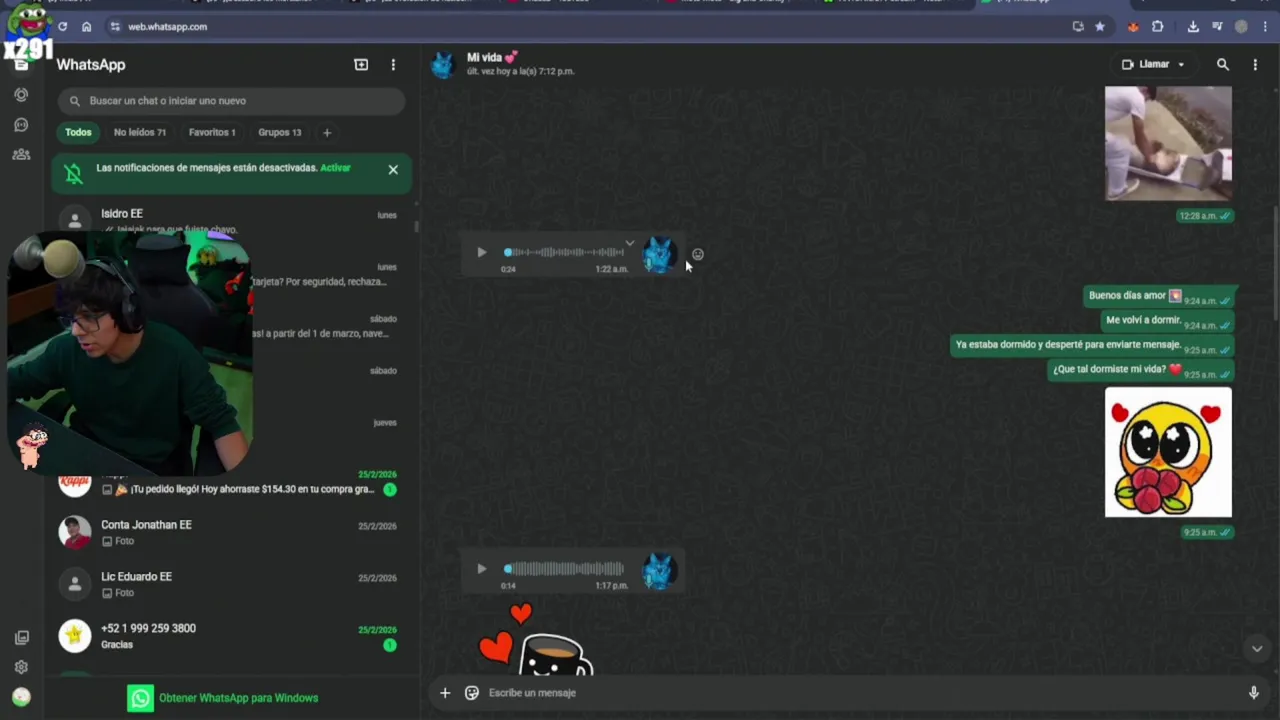Go to the browser home page

[86, 27]
